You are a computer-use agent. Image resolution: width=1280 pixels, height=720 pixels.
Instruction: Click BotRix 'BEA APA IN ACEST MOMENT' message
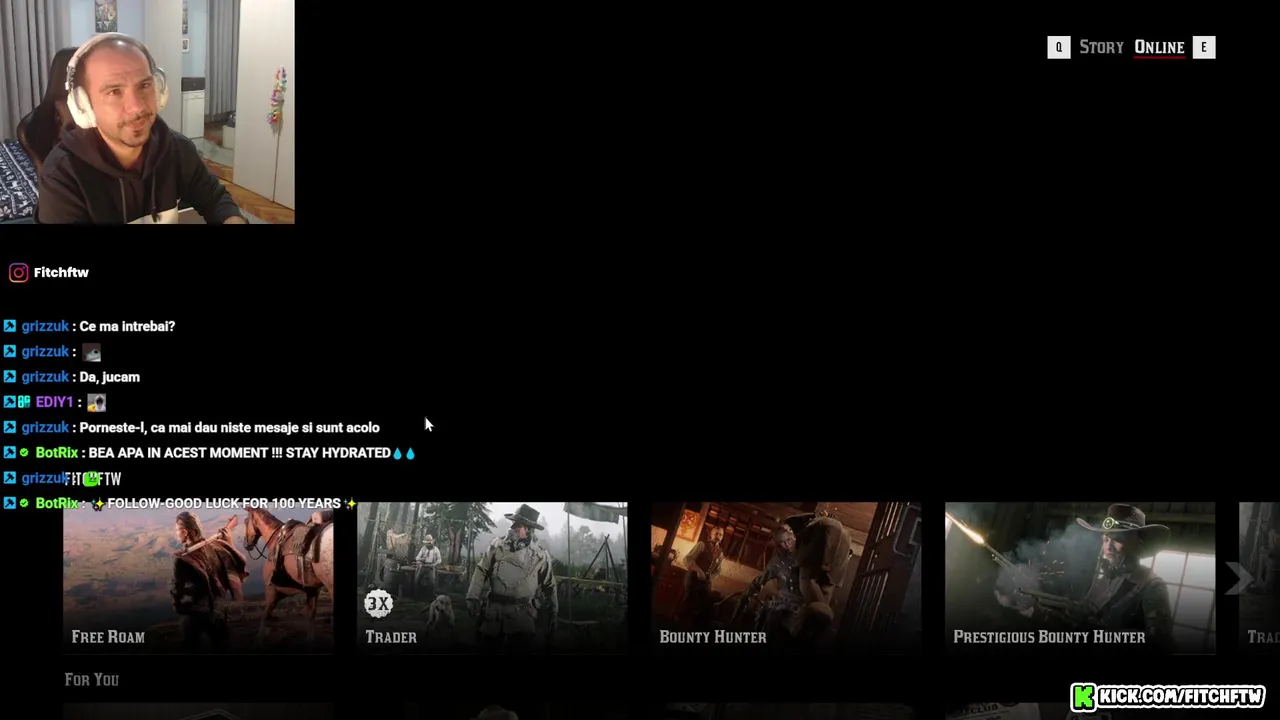(x=239, y=453)
